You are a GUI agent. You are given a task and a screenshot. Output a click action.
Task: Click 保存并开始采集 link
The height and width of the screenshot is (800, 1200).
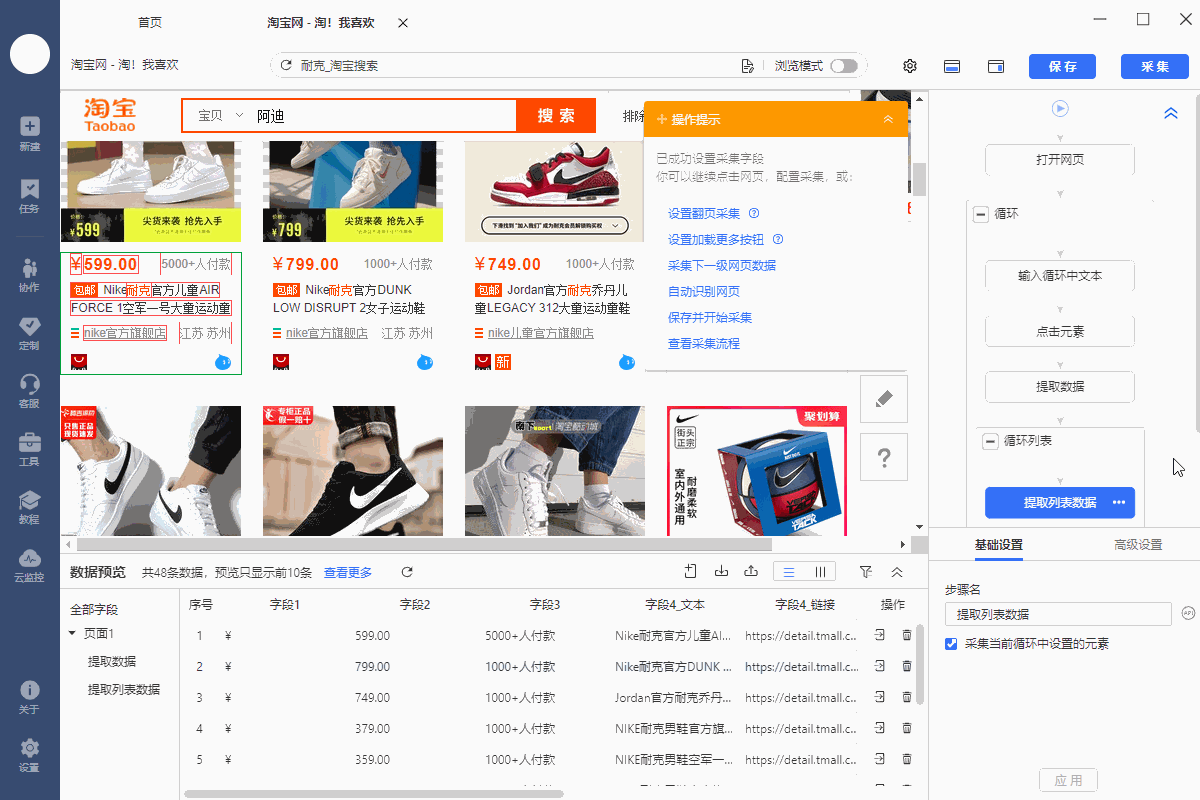710,317
